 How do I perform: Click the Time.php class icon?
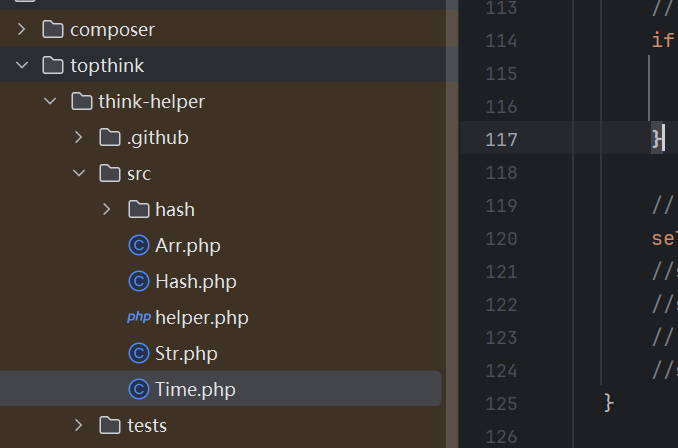(139, 390)
